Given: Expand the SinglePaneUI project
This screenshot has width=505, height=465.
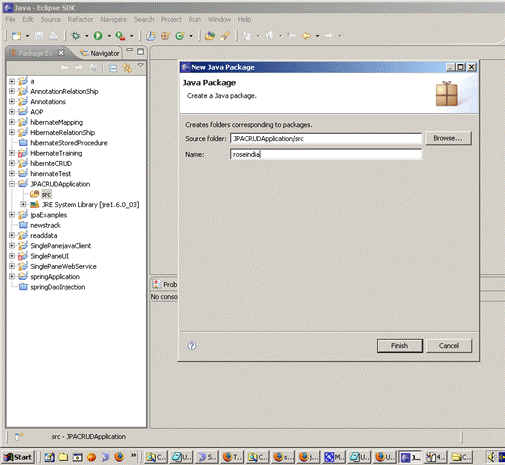Looking at the screenshot, I should coord(12,256).
